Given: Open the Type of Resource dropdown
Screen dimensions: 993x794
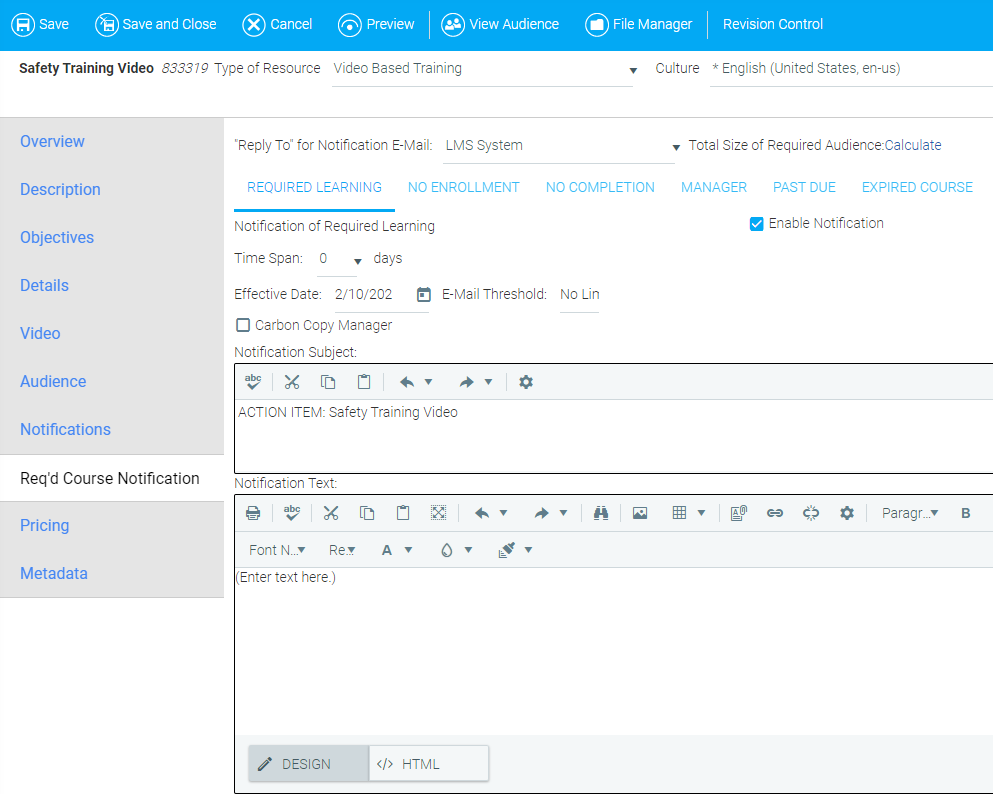Looking at the screenshot, I should (633, 70).
